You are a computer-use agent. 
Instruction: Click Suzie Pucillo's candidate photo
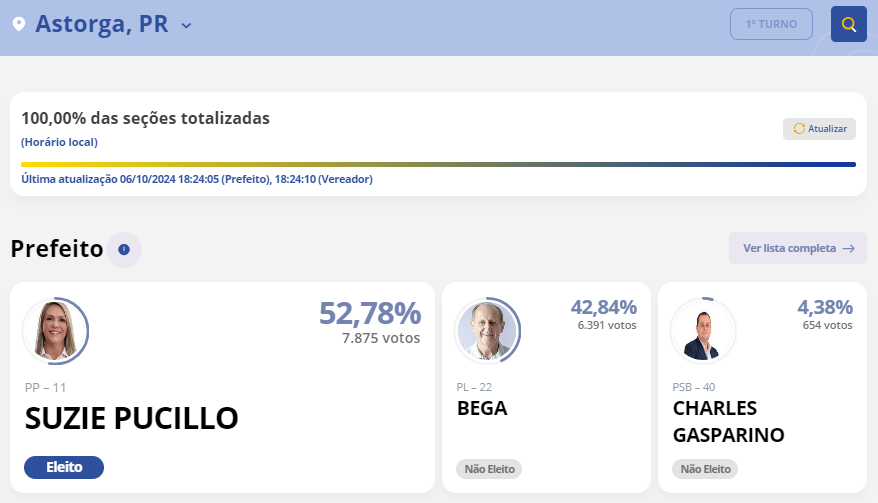pyautogui.click(x=55, y=331)
